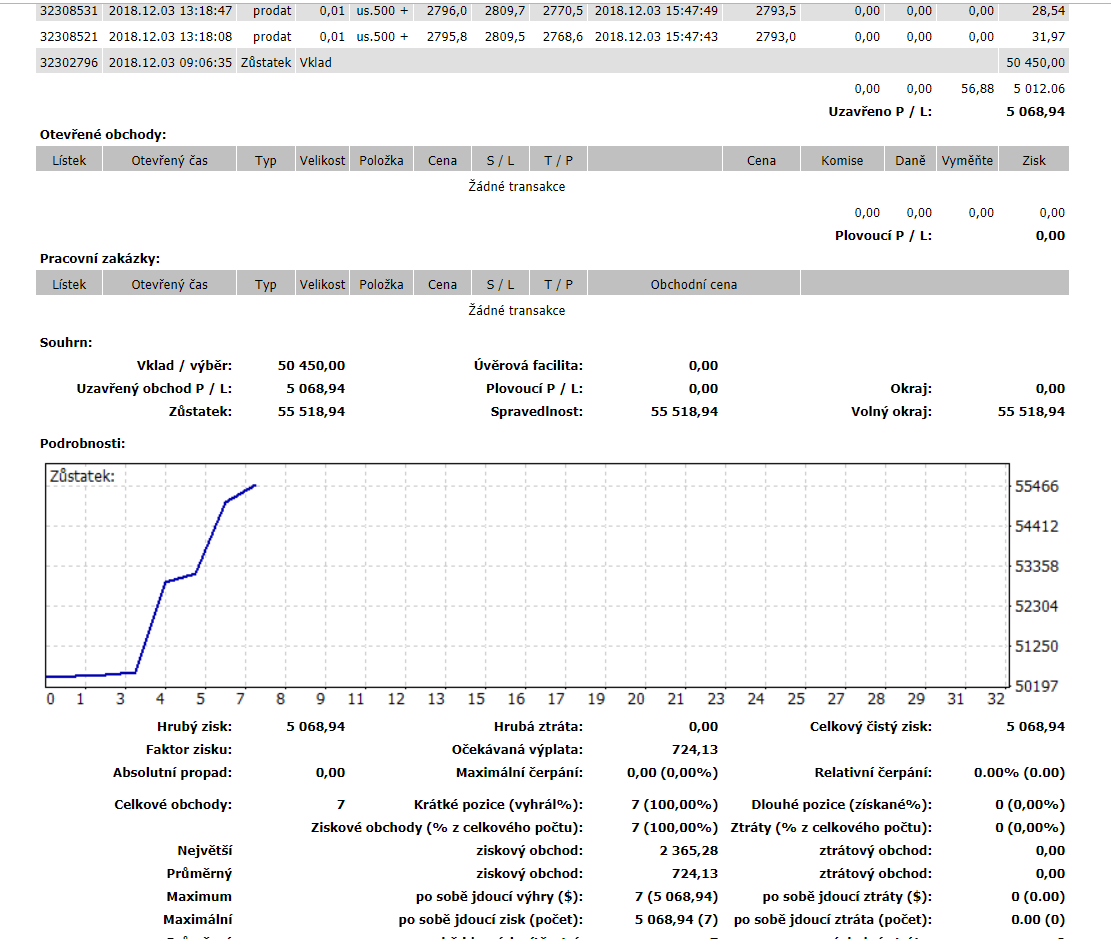Click the Vklad comment in the deposit row
The image size is (1111, 939).
(315, 62)
